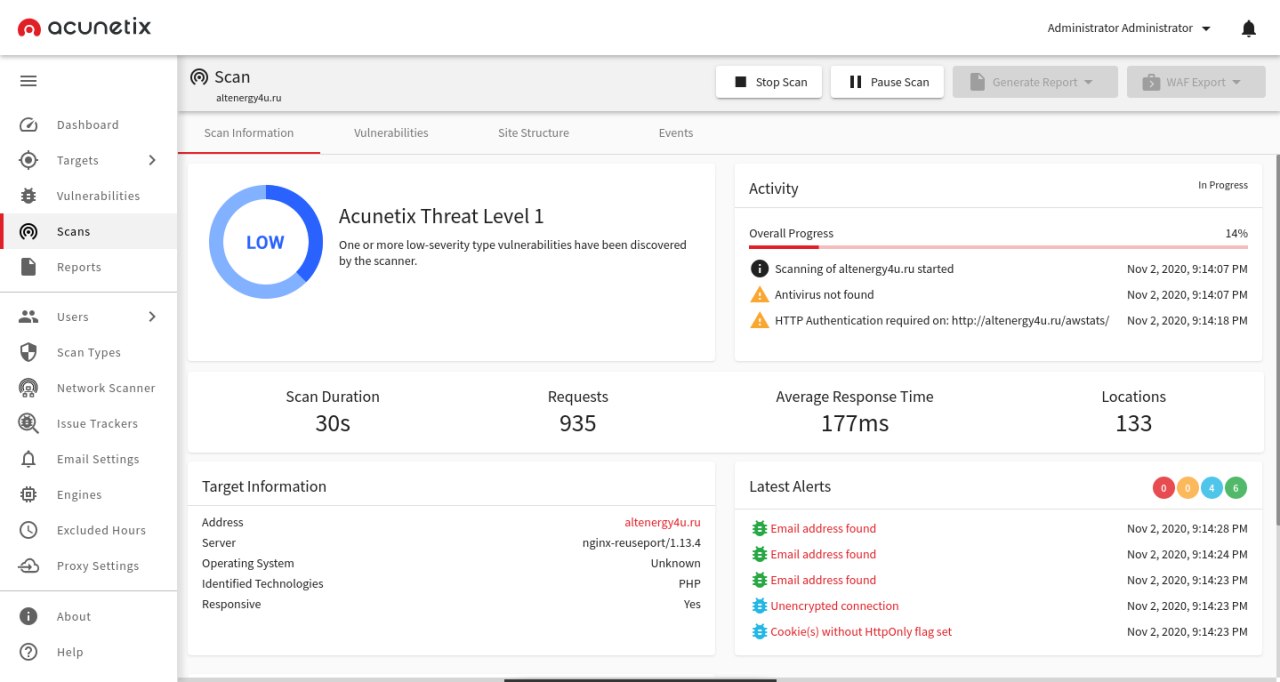
Task: Click the About info icon
Action: (28, 617)
